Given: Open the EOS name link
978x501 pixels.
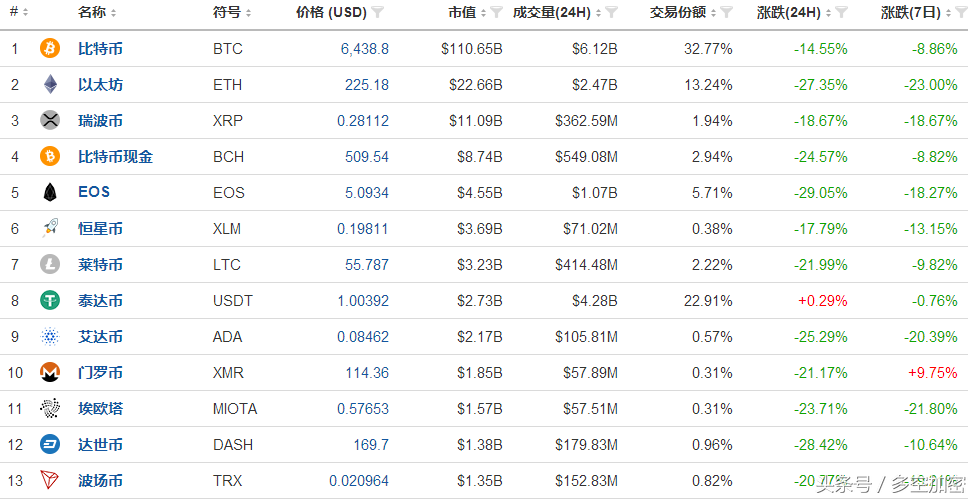Looking at the screenshot, I should tap(94, 192).
